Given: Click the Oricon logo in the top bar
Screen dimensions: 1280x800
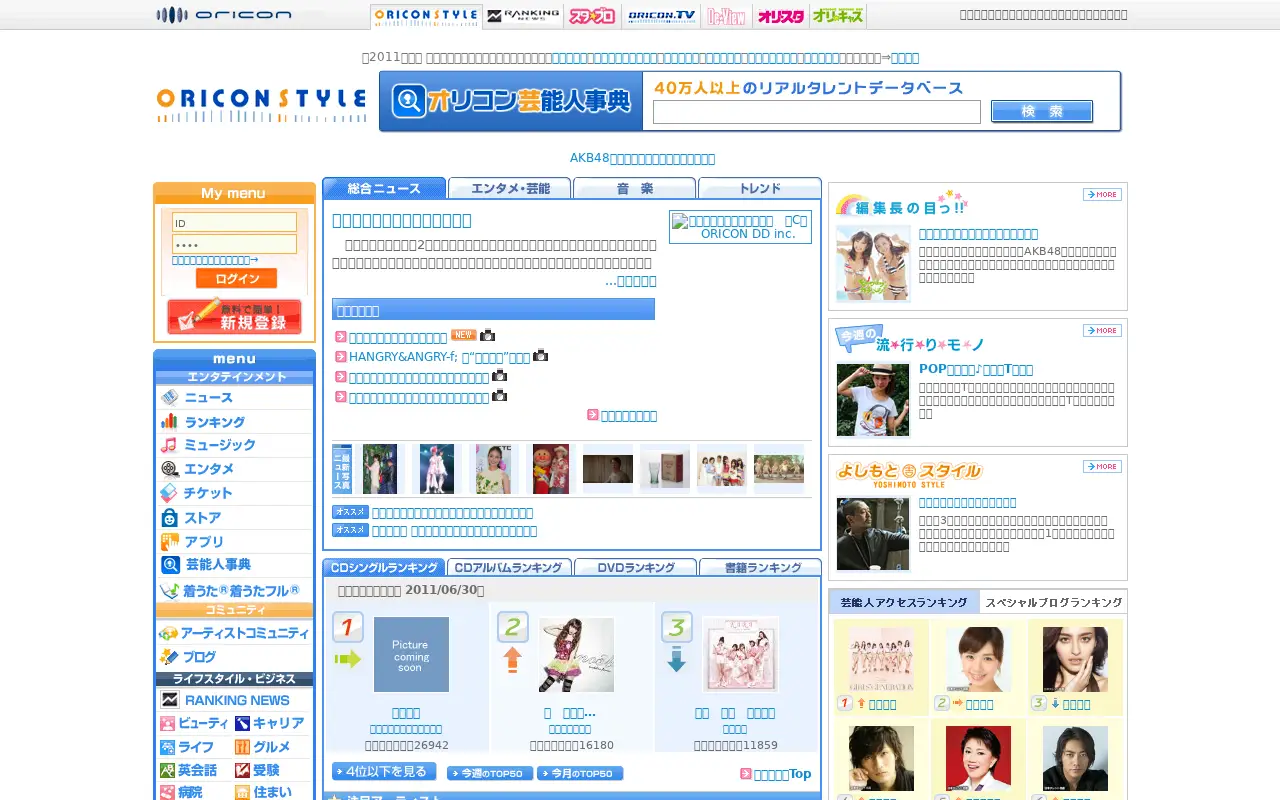Looking at the screenshot, I should click(224, 14).
